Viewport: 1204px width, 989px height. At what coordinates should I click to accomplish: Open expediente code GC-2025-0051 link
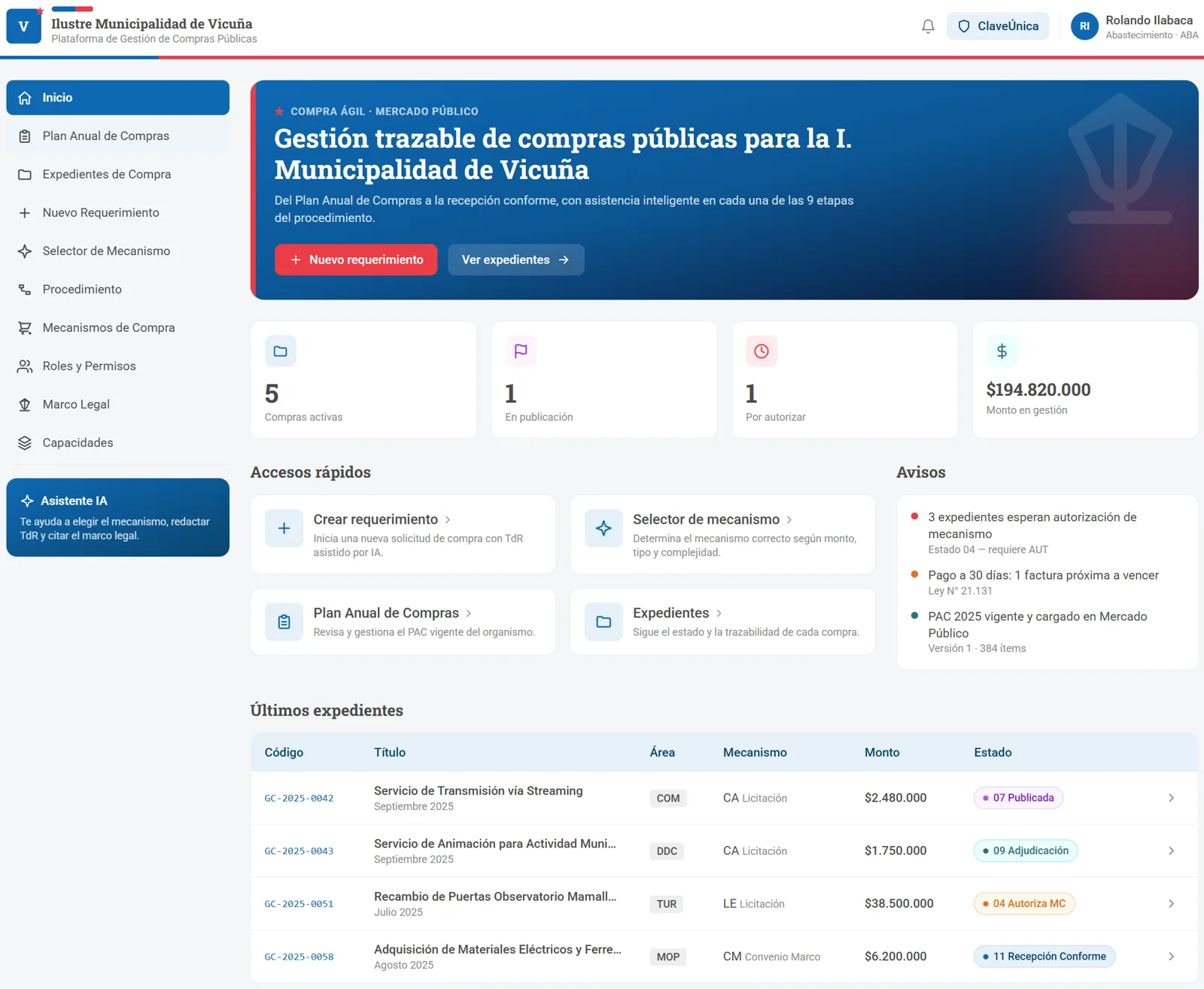[299, 904]
